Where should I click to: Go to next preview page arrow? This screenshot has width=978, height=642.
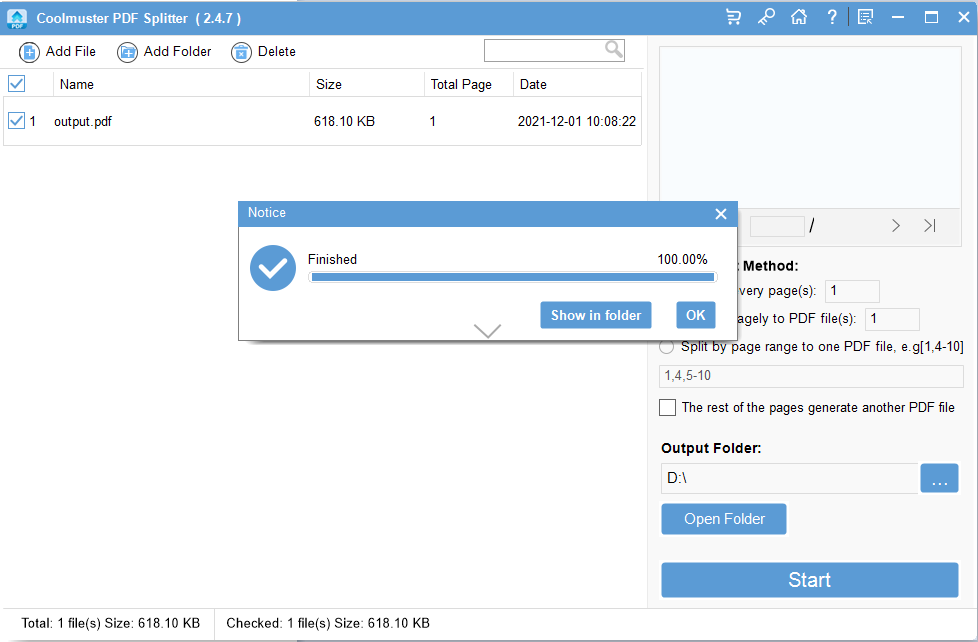click(896, 225)
